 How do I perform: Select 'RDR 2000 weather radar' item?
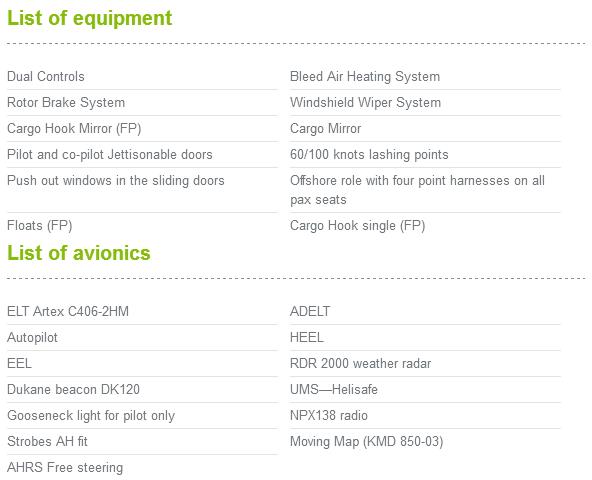(x=360, y=364)
